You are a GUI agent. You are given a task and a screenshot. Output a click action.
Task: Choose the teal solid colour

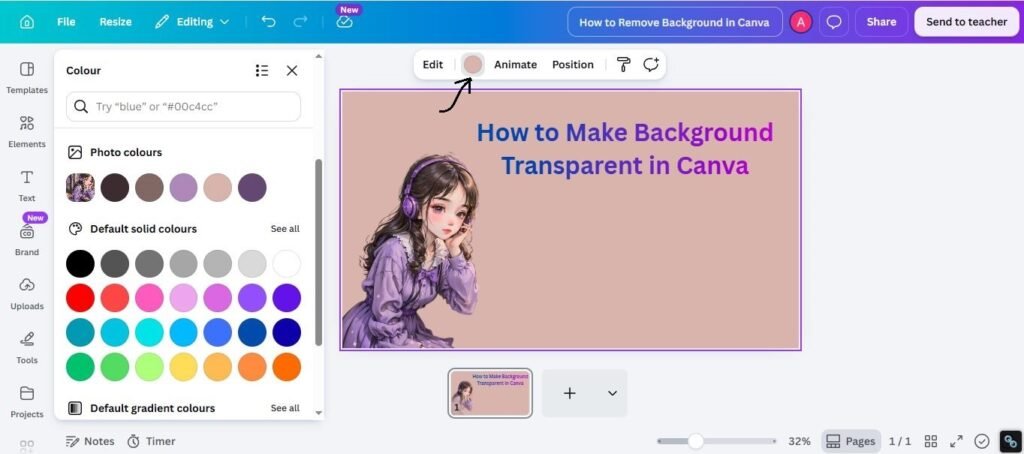point(80,332)
